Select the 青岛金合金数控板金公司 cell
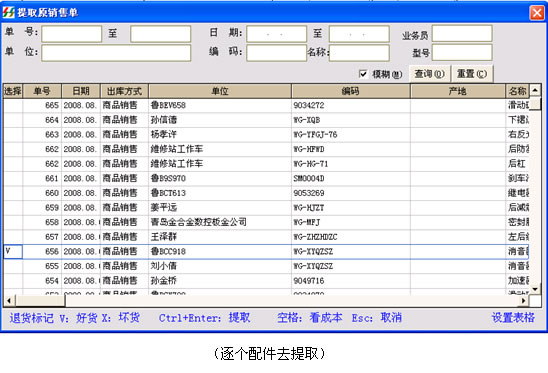This screenshot has width=548, height=373. pos(220,222)
